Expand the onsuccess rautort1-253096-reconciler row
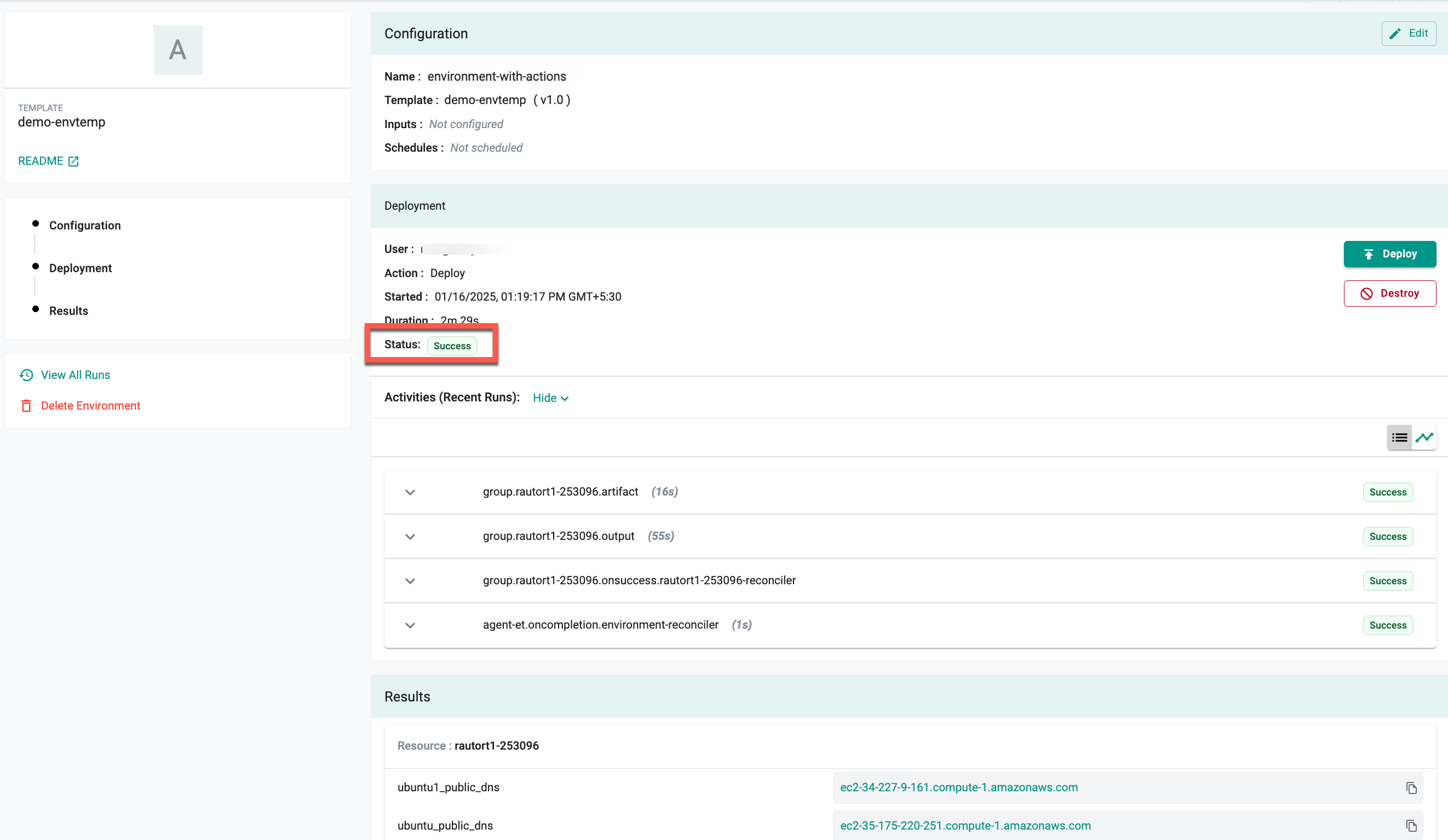This screenshot has height=840, width=1448. click(410, 581)
